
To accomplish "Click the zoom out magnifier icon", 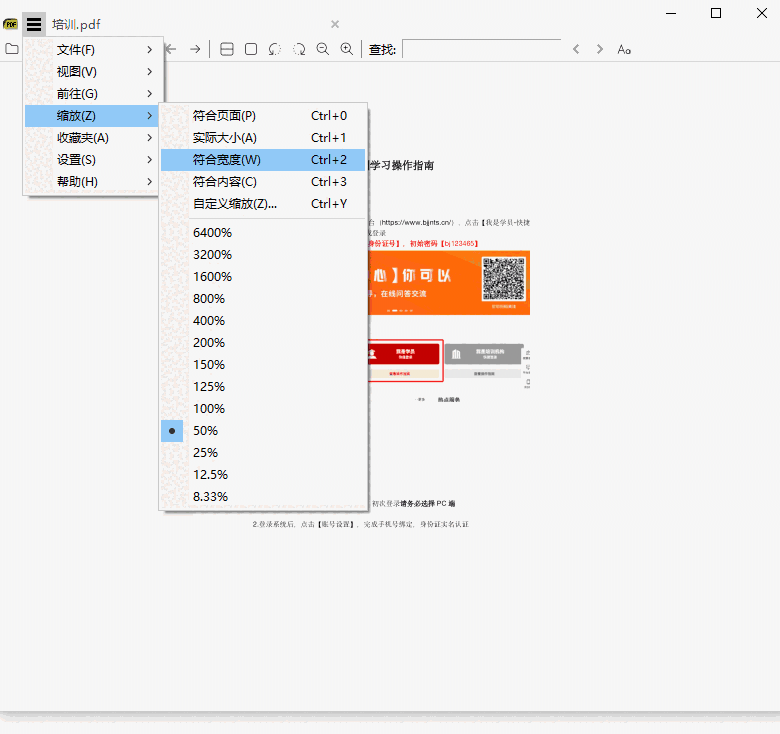I will click(323, 49).
